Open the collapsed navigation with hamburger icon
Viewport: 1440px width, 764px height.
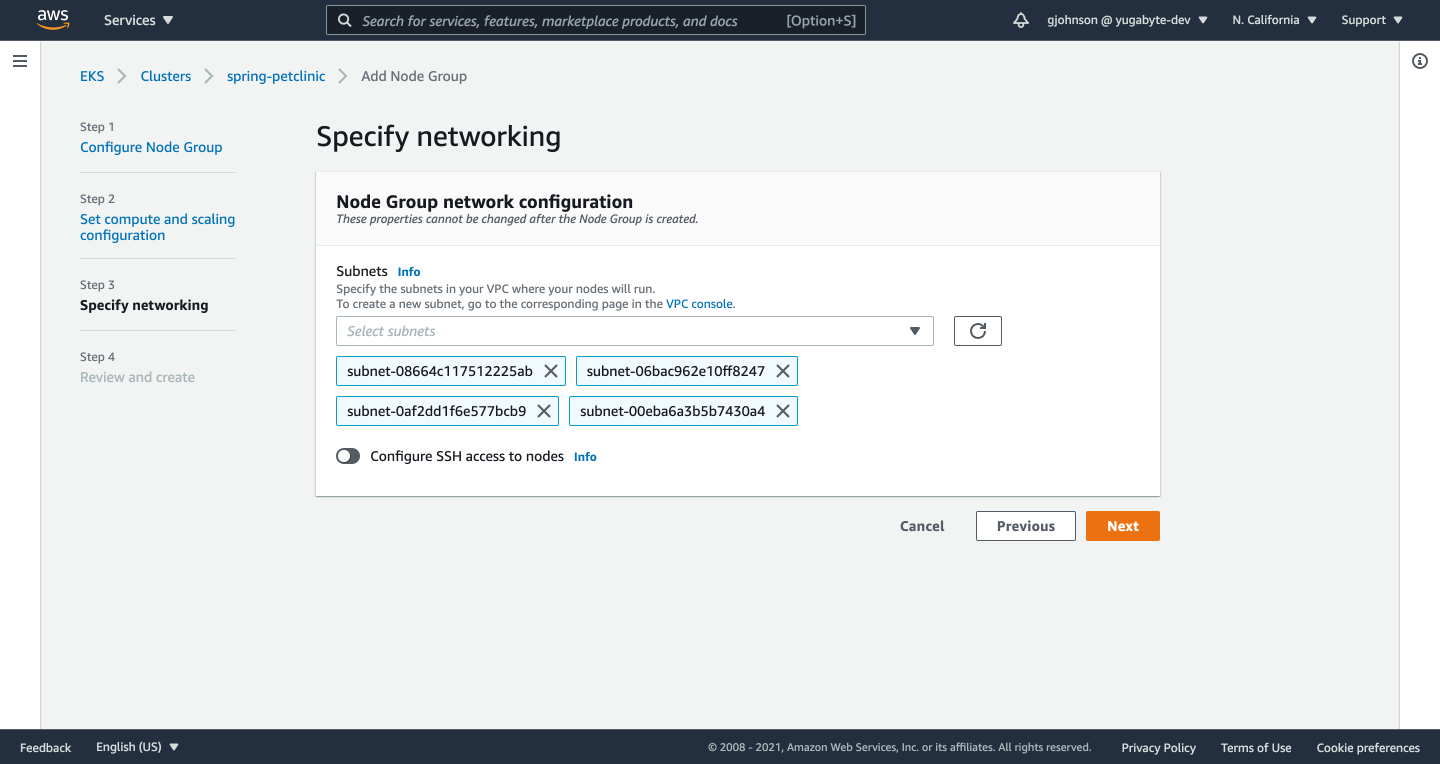click(x=19, y=61)
